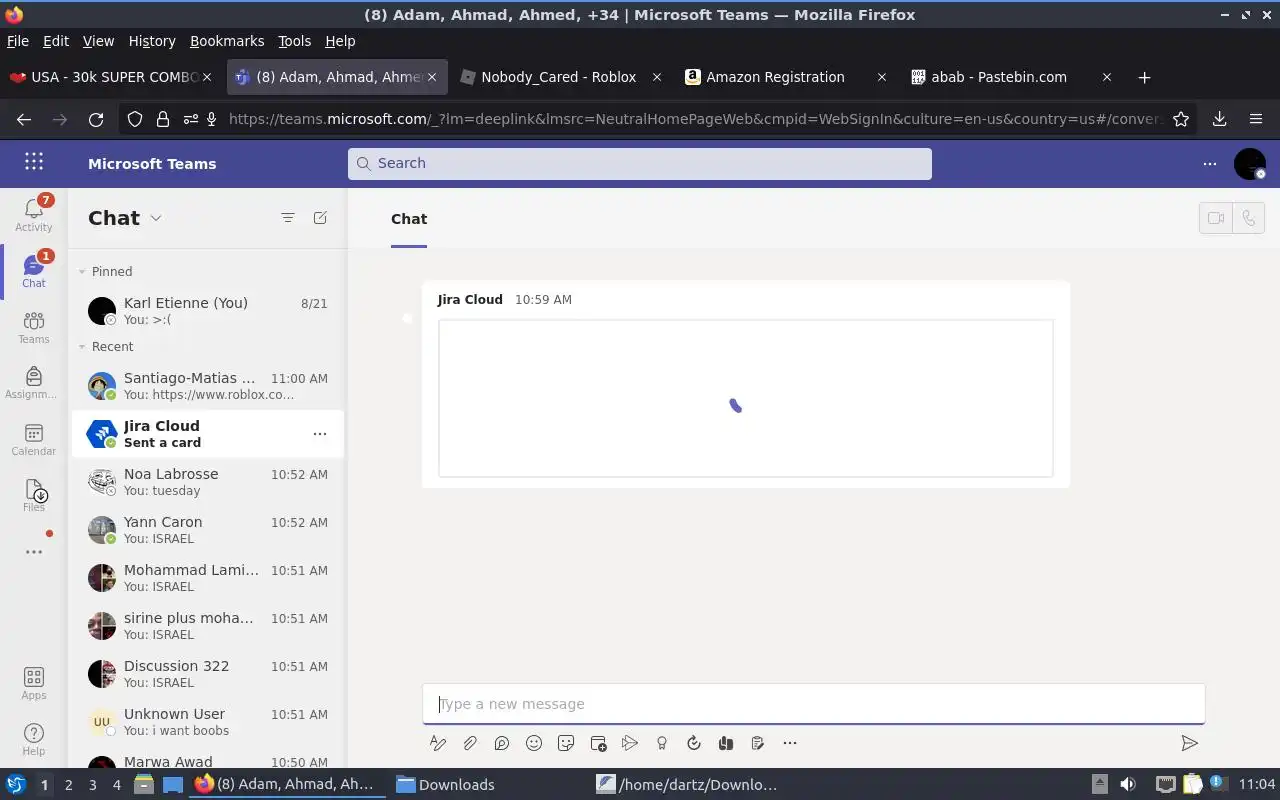Open the Tools menu

click(294, 41)
